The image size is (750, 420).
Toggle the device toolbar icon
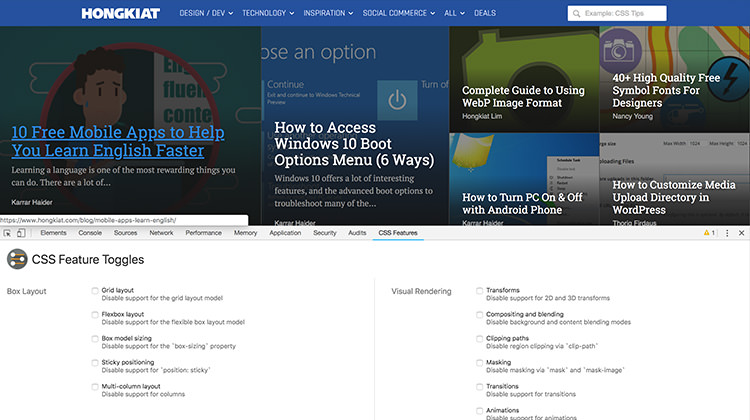coord(21,232)
